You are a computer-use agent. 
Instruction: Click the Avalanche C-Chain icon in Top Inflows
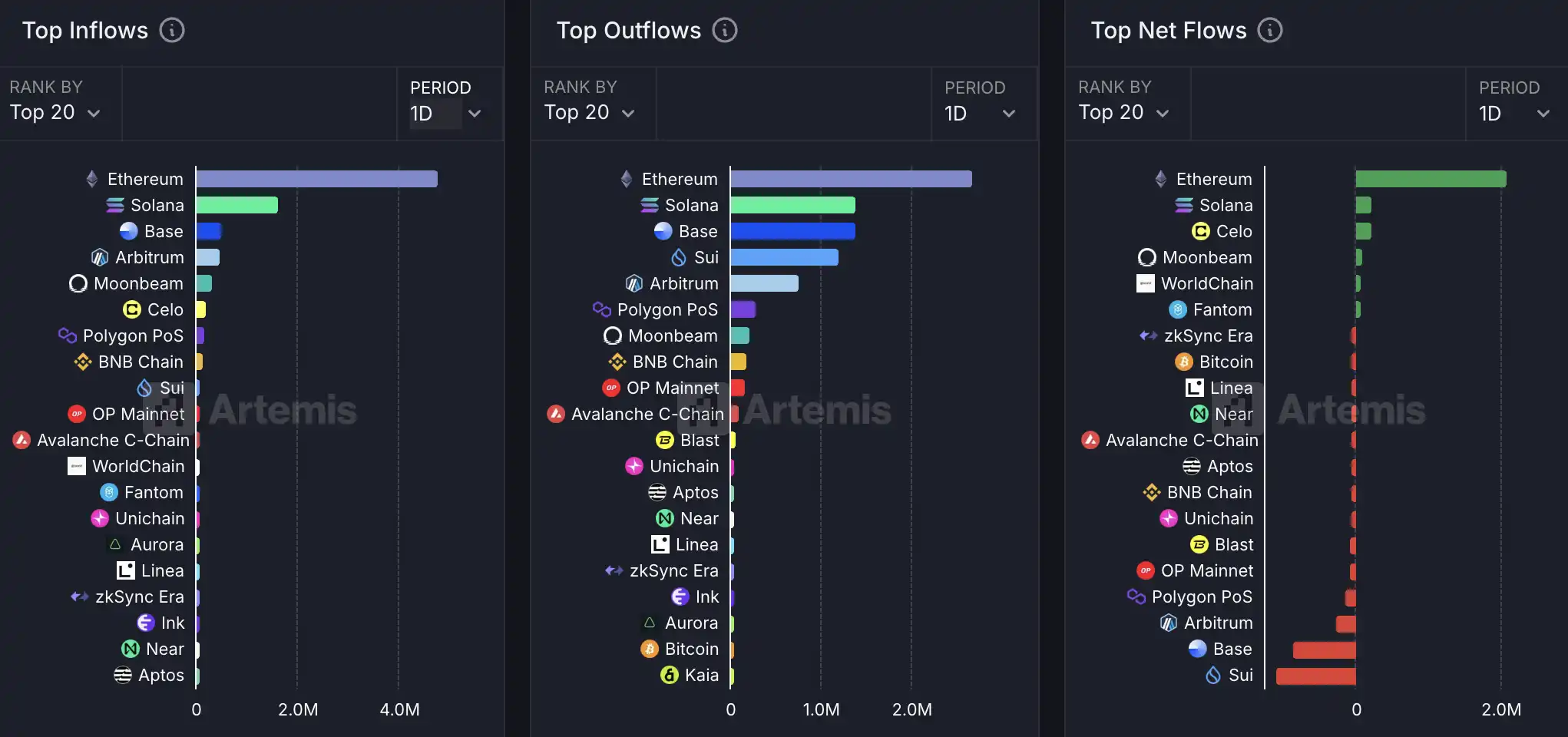coord(22,440)
